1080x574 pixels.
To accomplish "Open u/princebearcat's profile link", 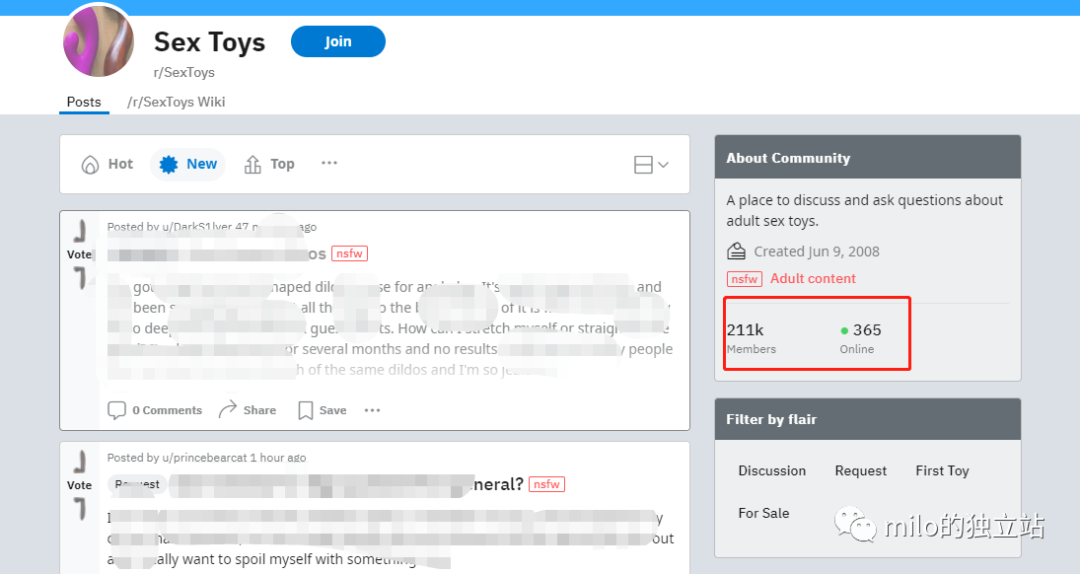I will pos(205,458).
